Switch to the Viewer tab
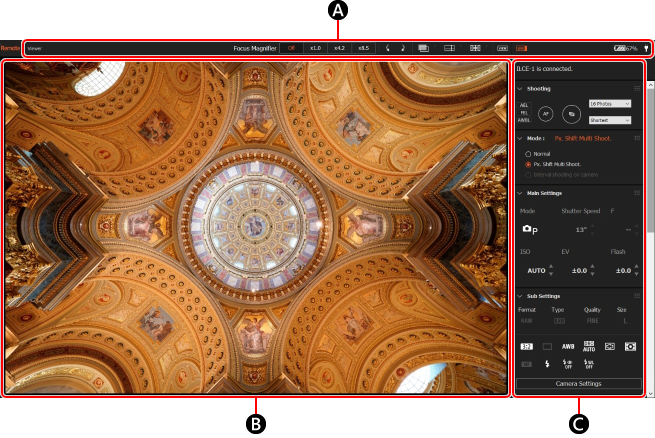 pyautogui.click(x=35, y=48)
